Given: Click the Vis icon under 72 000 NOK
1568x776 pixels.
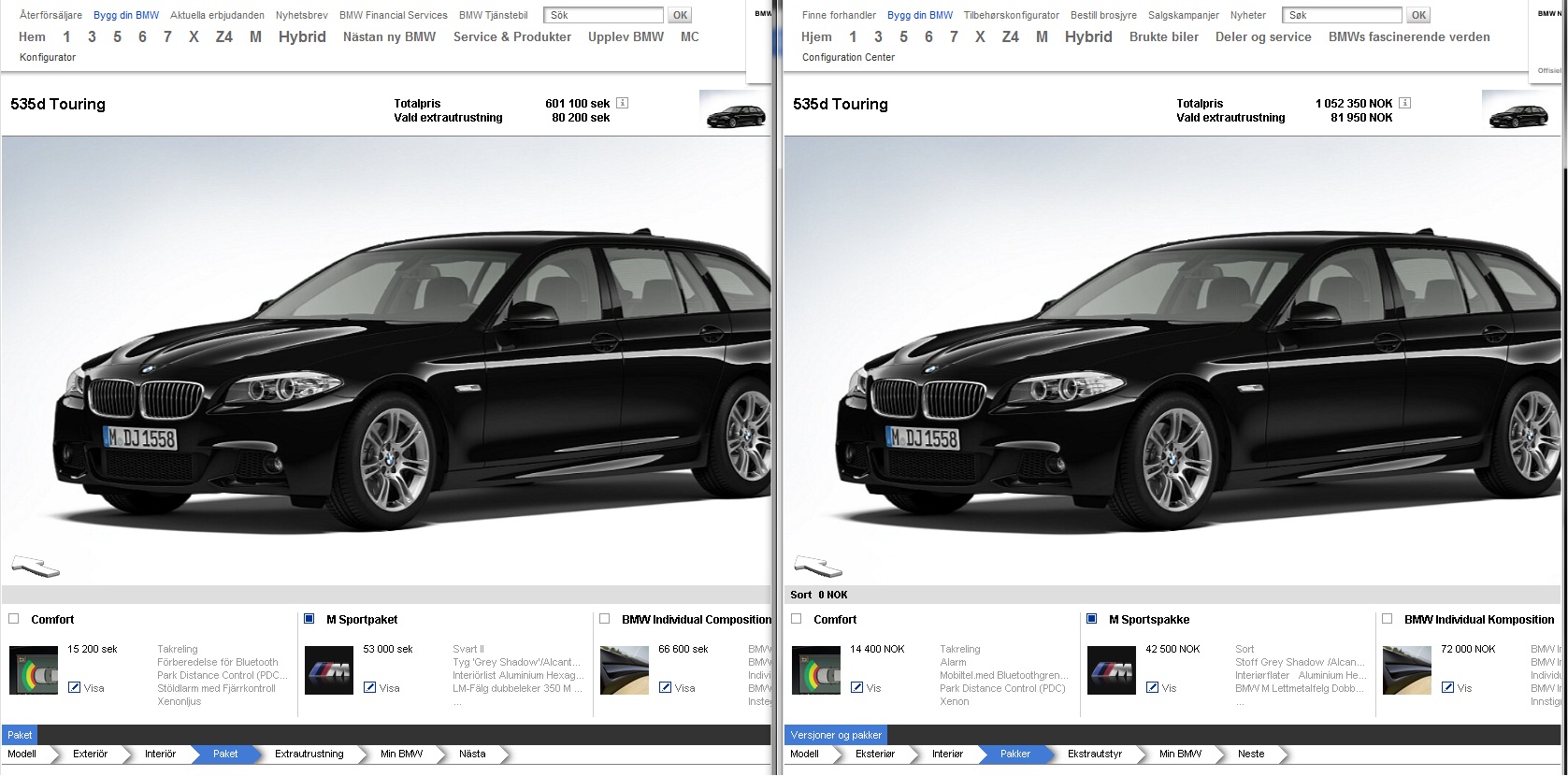Looking at the screenshot, I should tap(1448, 687).
